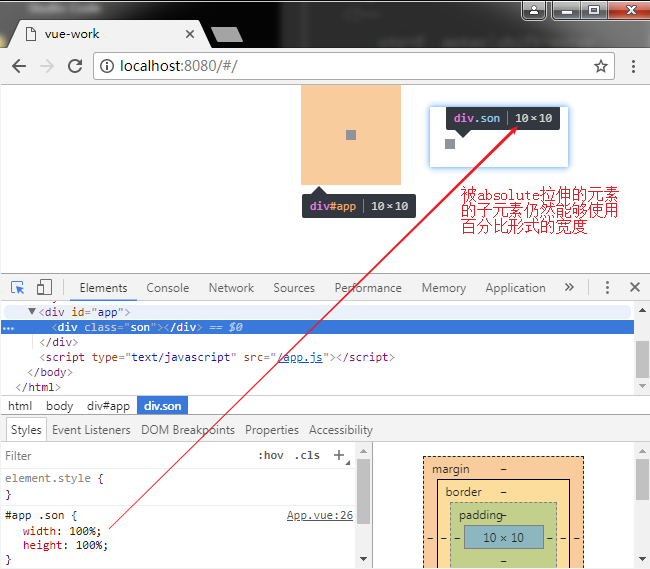Go back using the browser back arrow

coord(19,66)
